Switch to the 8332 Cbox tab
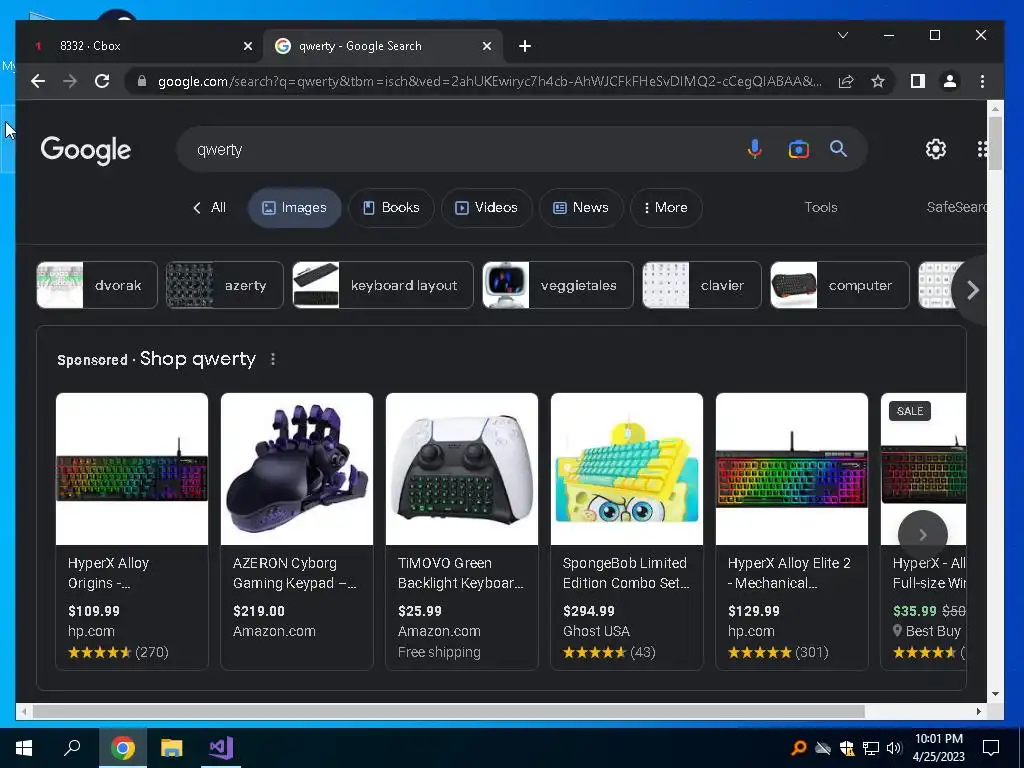Viewport: 1024px width, 768px height. (x=140, y=46)
